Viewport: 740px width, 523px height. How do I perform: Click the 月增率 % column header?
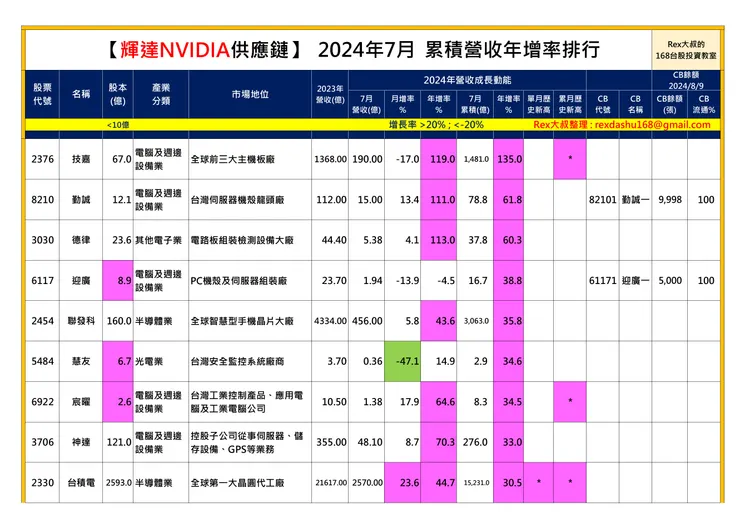coord(402,104)
